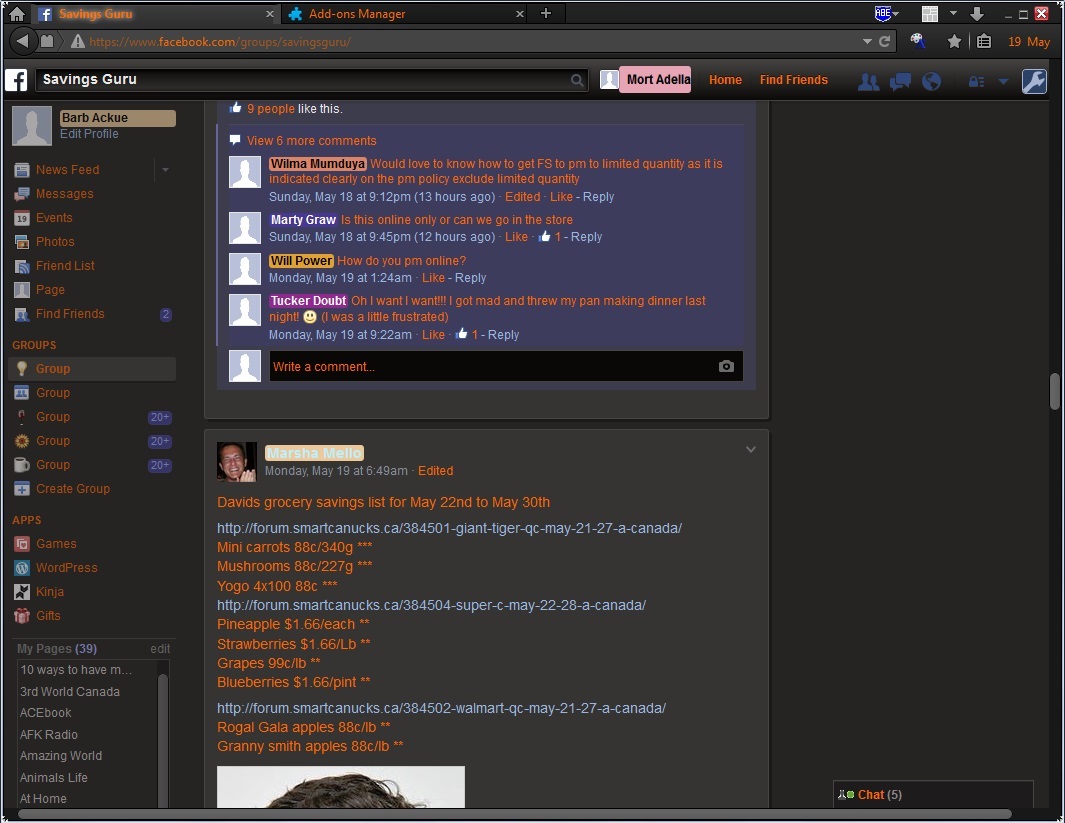
Task: Open privacy shortcuts lock icon
Action: (x=976, y=81)
